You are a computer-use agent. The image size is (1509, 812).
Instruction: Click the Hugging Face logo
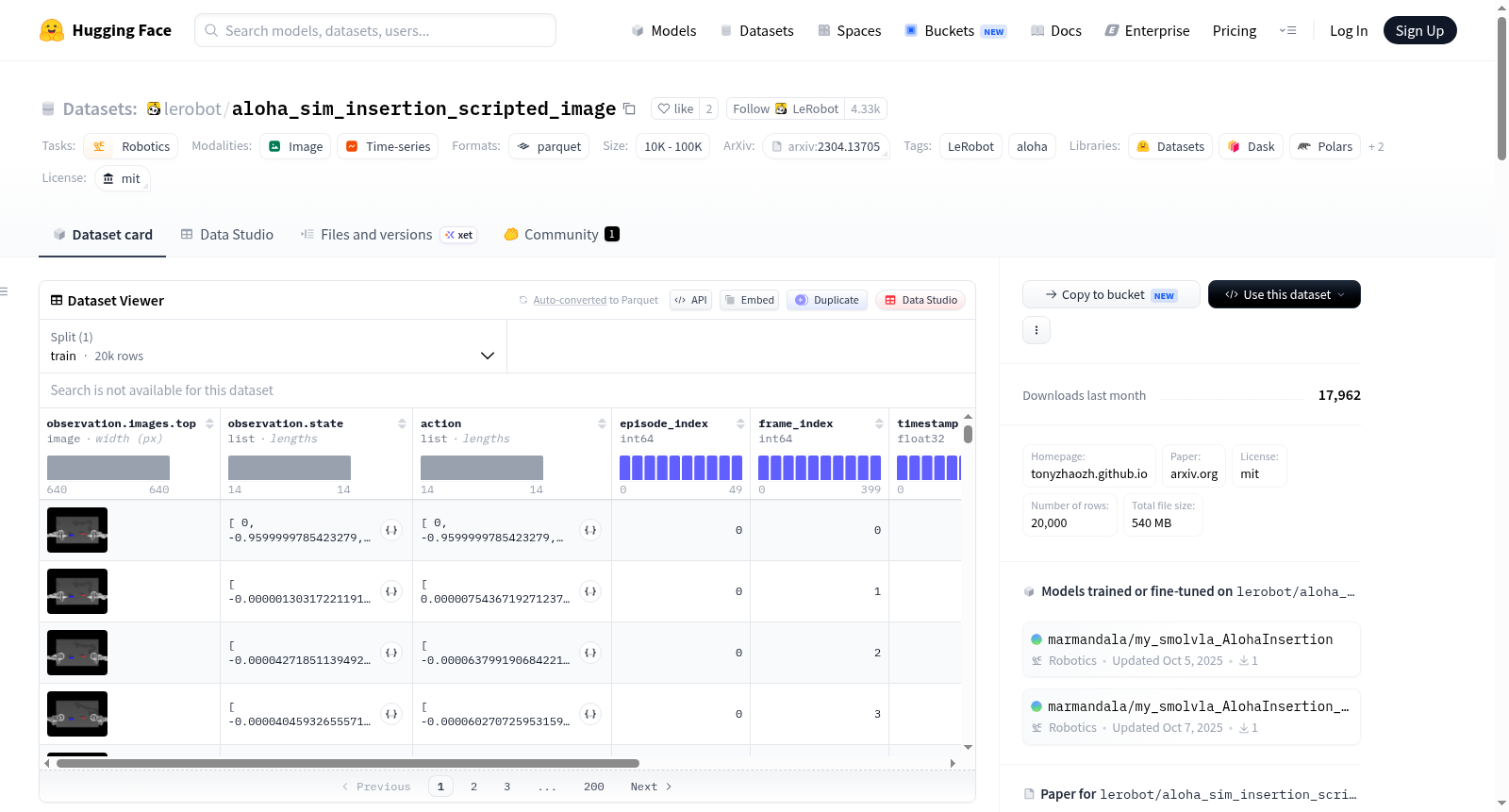(x=52, y=30)
